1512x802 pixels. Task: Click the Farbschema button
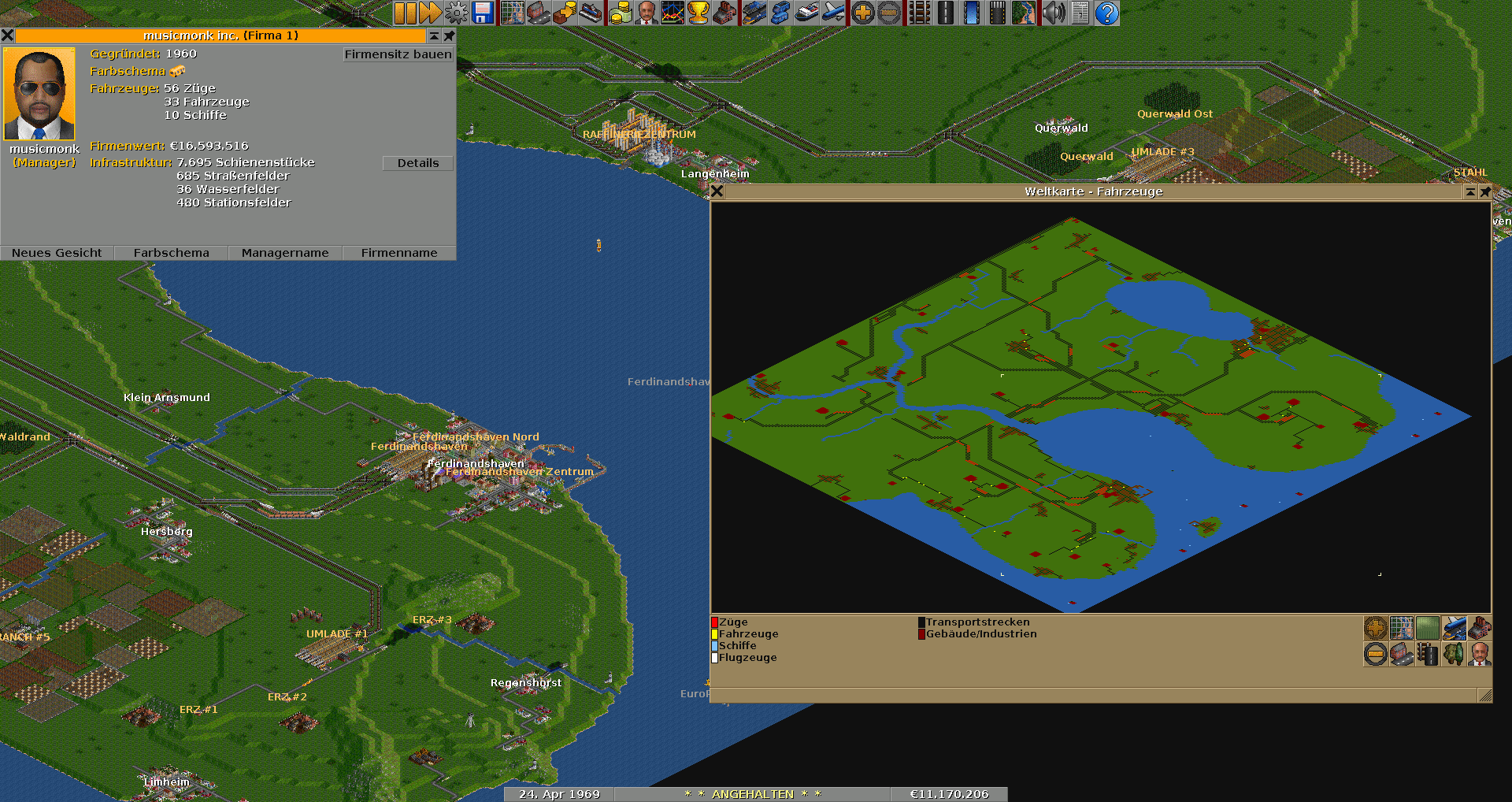pyautogui.click(x=171, y=253)
